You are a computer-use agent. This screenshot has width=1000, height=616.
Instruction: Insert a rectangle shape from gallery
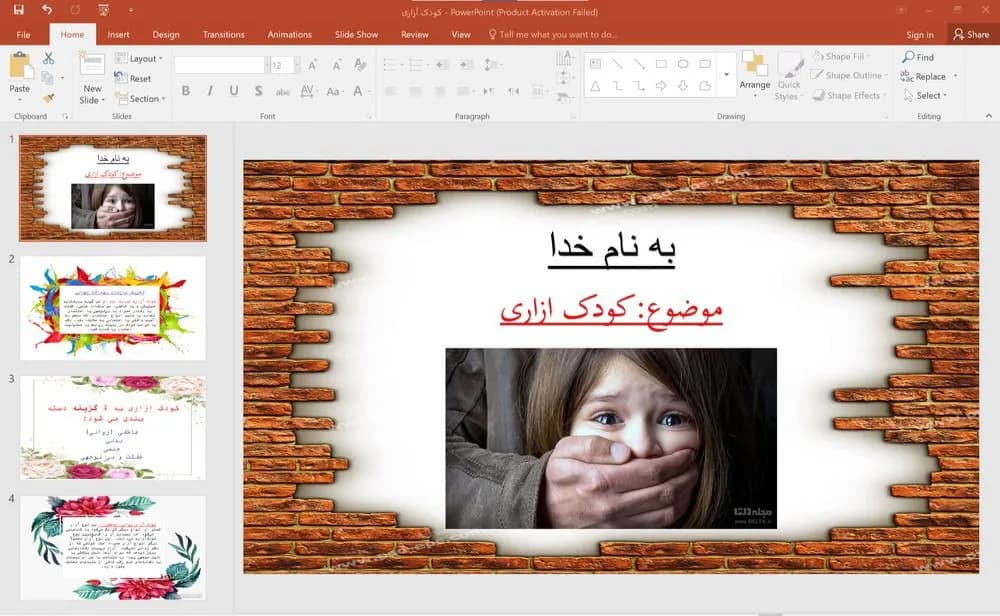click(661, 64)
